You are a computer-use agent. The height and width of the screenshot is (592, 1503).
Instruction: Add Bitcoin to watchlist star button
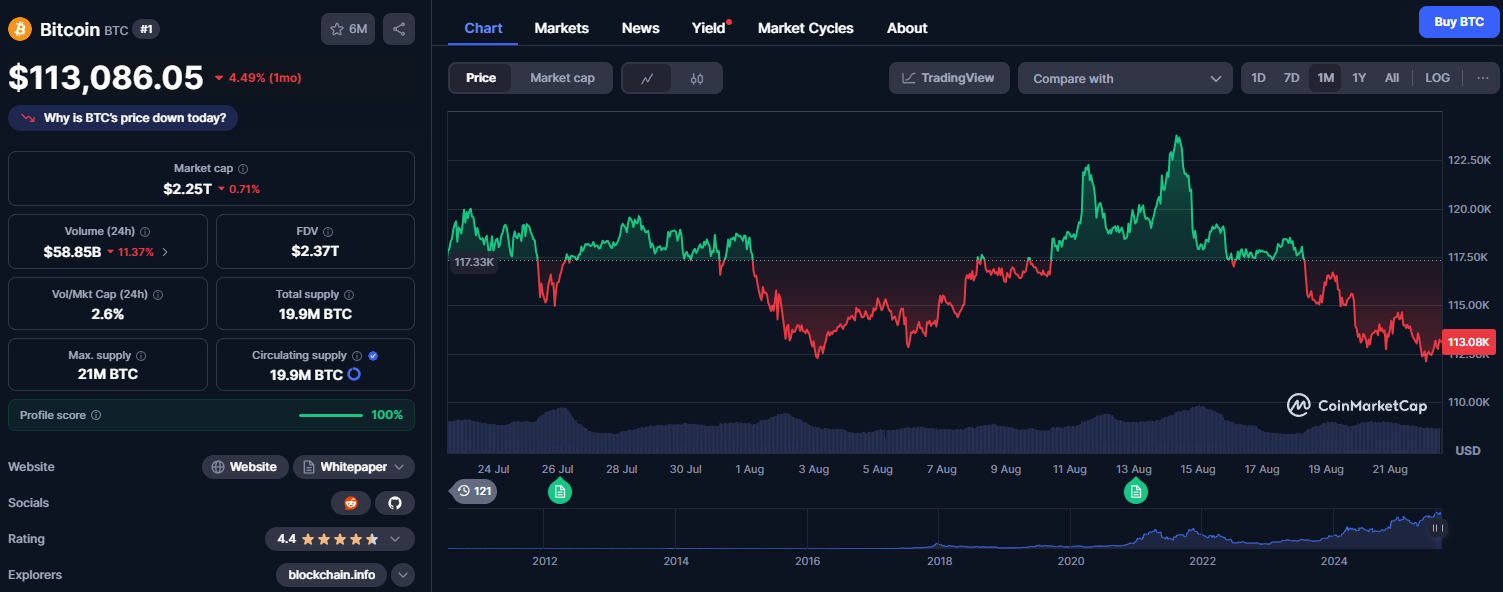point(348,29)
